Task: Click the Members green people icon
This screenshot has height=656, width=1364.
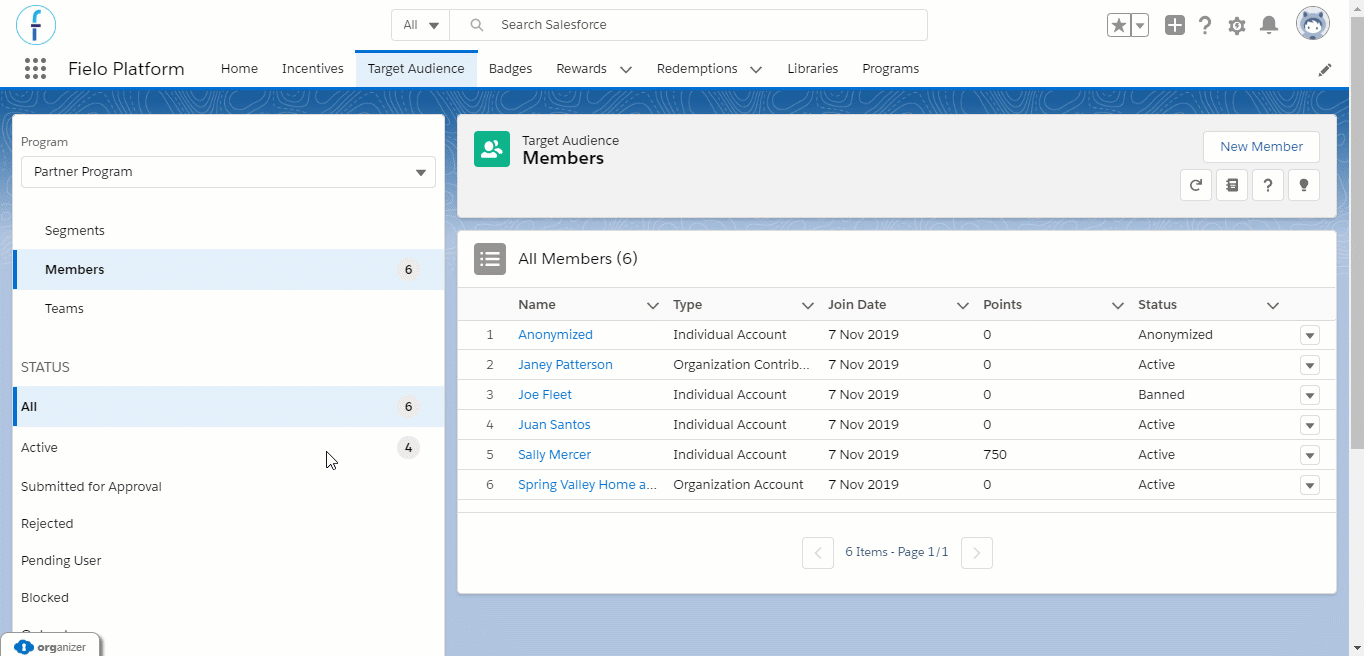Action: tap(492, 149)
